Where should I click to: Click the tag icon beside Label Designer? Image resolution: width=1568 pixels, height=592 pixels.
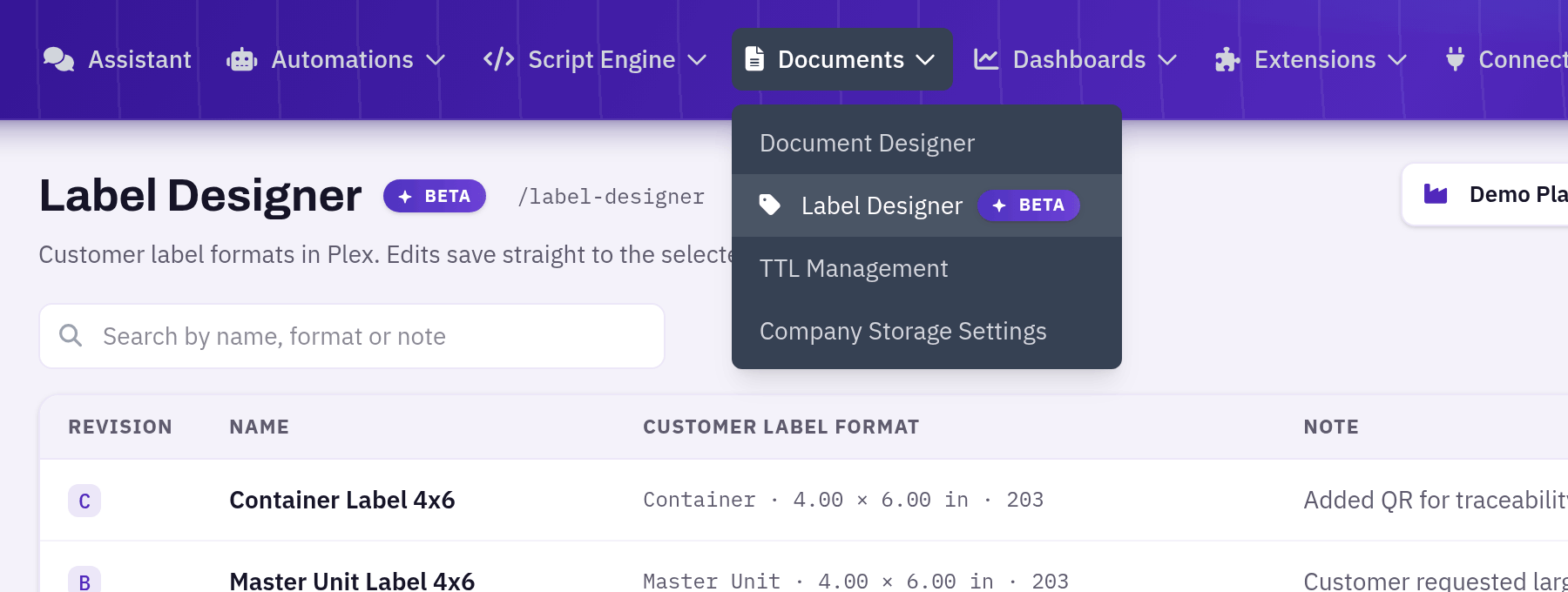tap(770, 205)
